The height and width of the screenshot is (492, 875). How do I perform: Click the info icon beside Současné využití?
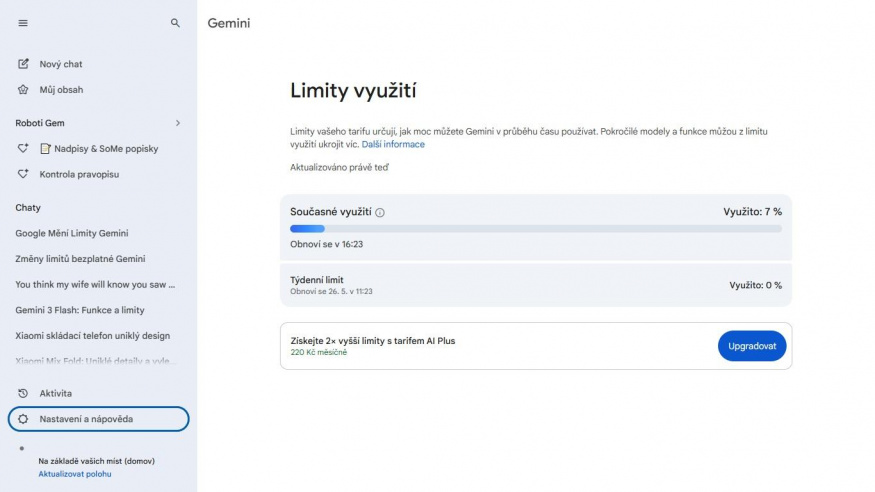point(380,213)
